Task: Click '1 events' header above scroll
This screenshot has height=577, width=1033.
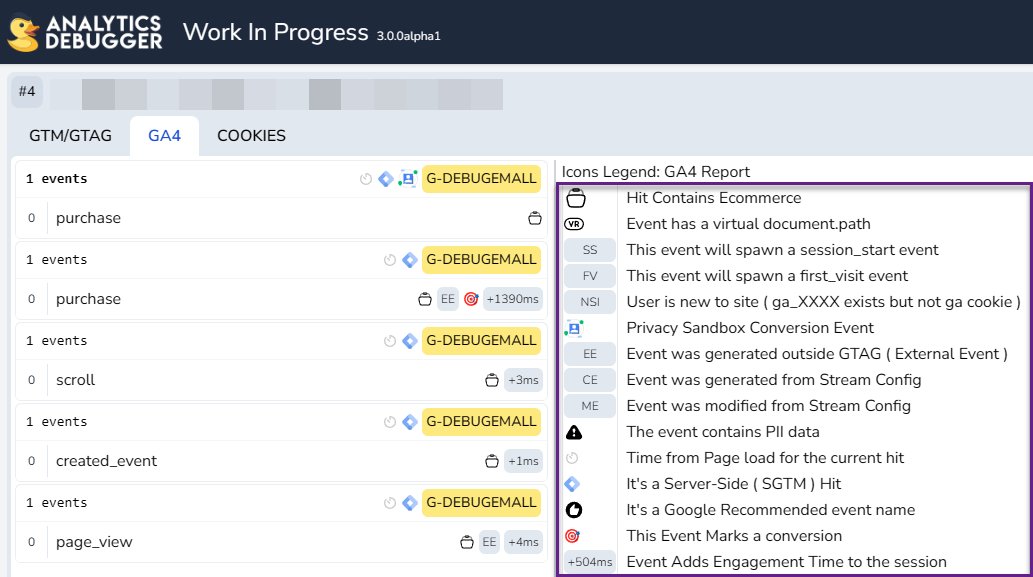Action: pyautogui.click(x=57, y=341)
